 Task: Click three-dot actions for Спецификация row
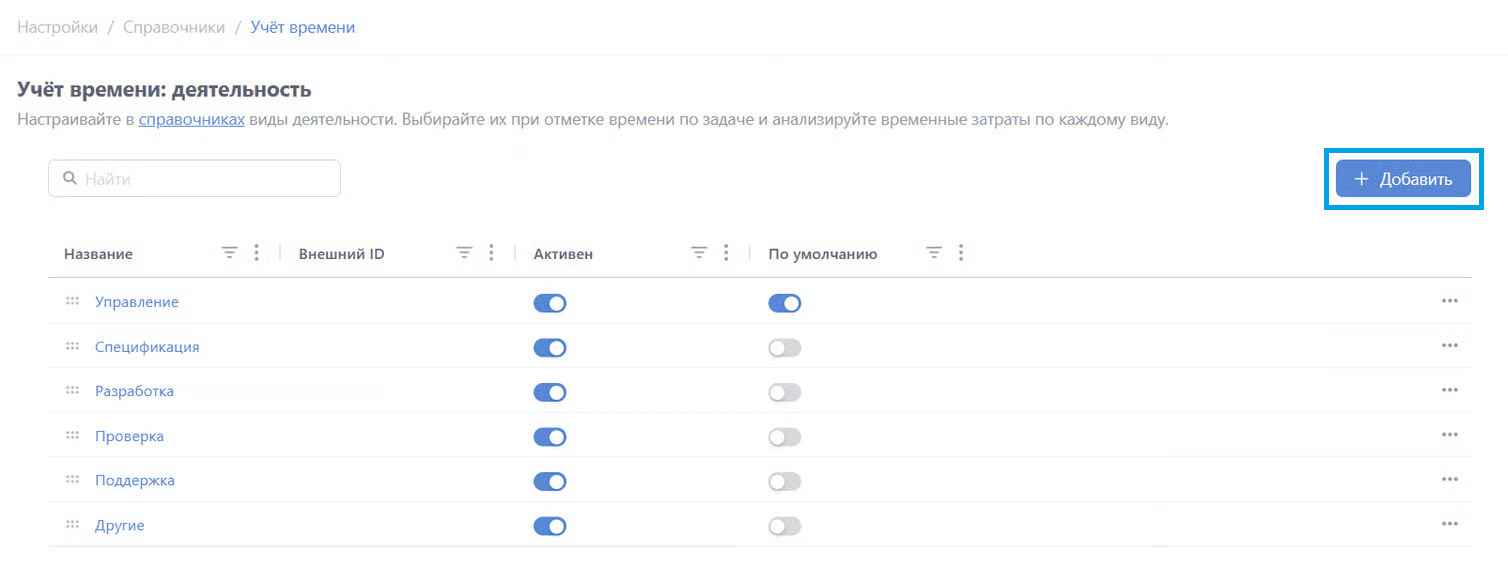click(1449, 347)
